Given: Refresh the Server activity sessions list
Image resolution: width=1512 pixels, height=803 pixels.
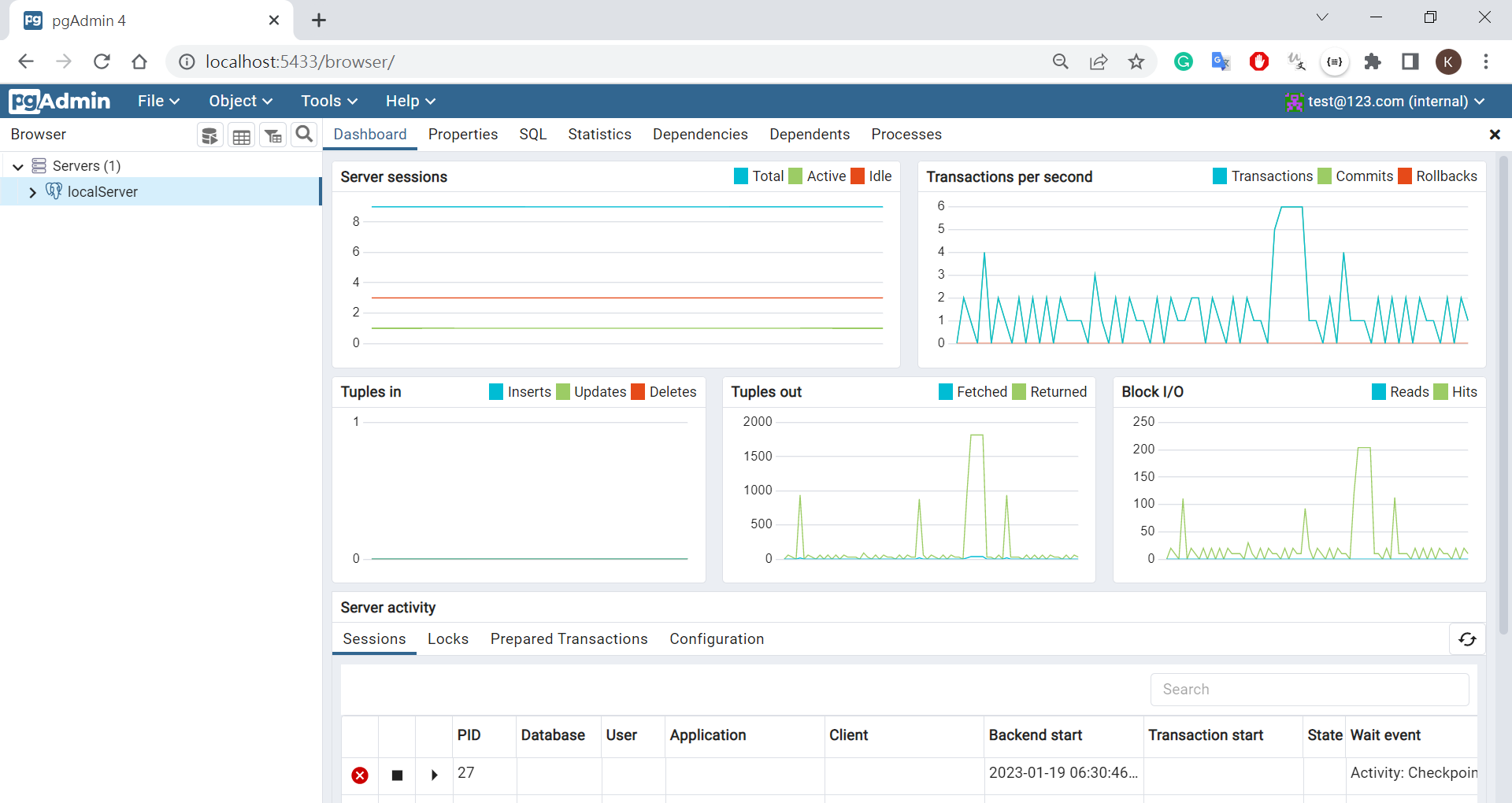Looking at the screenshot, I should tap(1467, 639).
